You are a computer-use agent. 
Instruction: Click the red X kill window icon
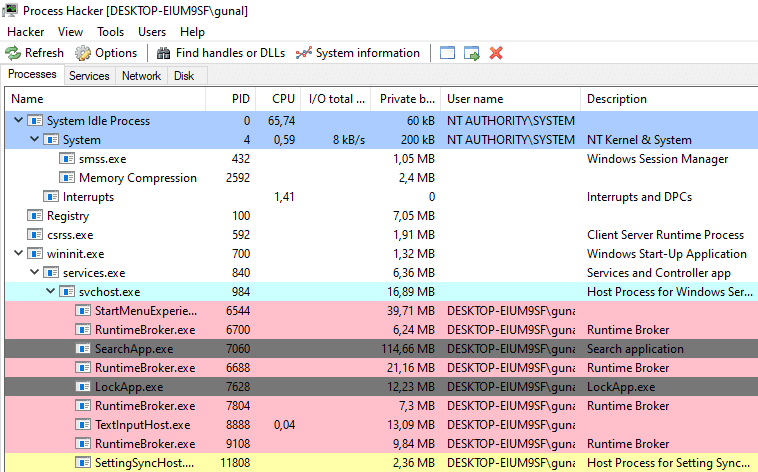[x=496, y=53]
